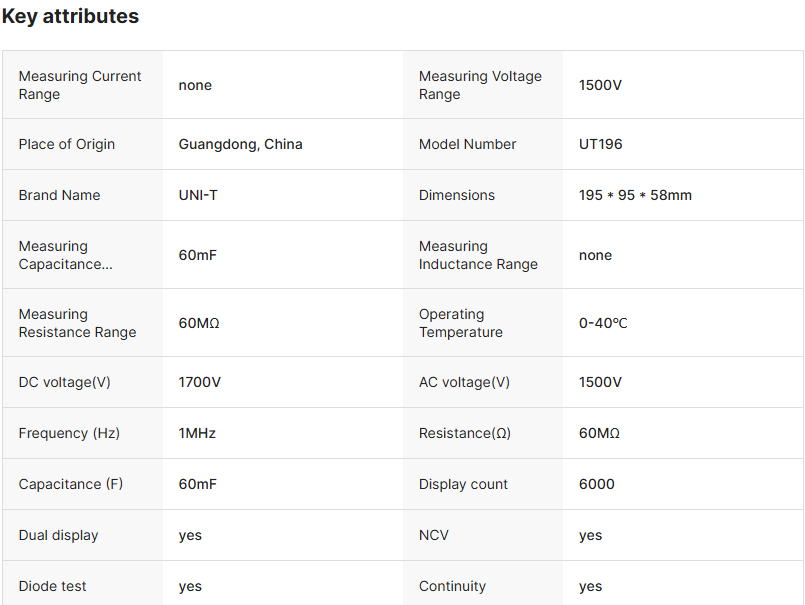Select the Measuring Current Range label
Screen dimensions: 805x605
80,85
